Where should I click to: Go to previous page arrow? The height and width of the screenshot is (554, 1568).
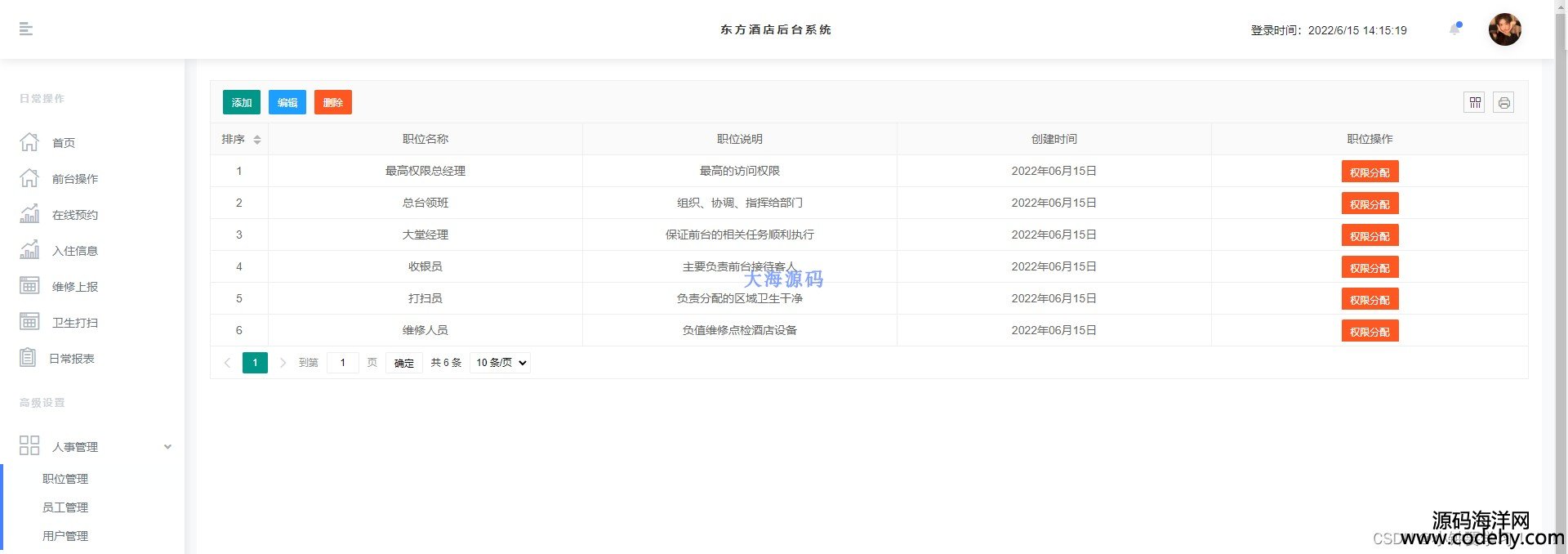coord(227,363)
